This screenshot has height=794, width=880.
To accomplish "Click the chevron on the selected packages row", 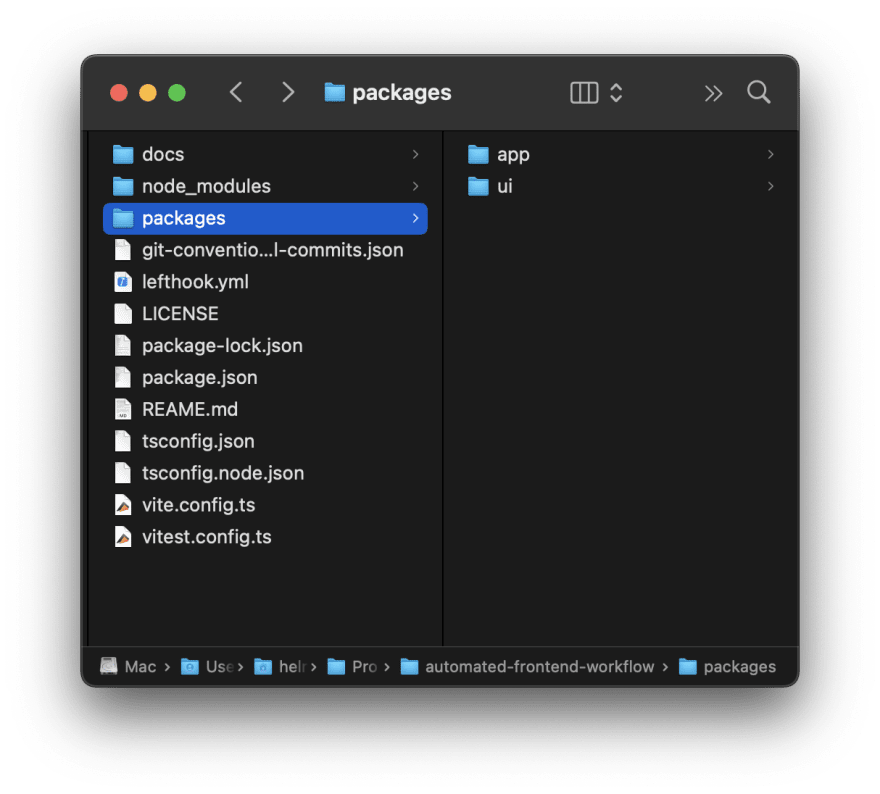I will (x=415, y=218).
